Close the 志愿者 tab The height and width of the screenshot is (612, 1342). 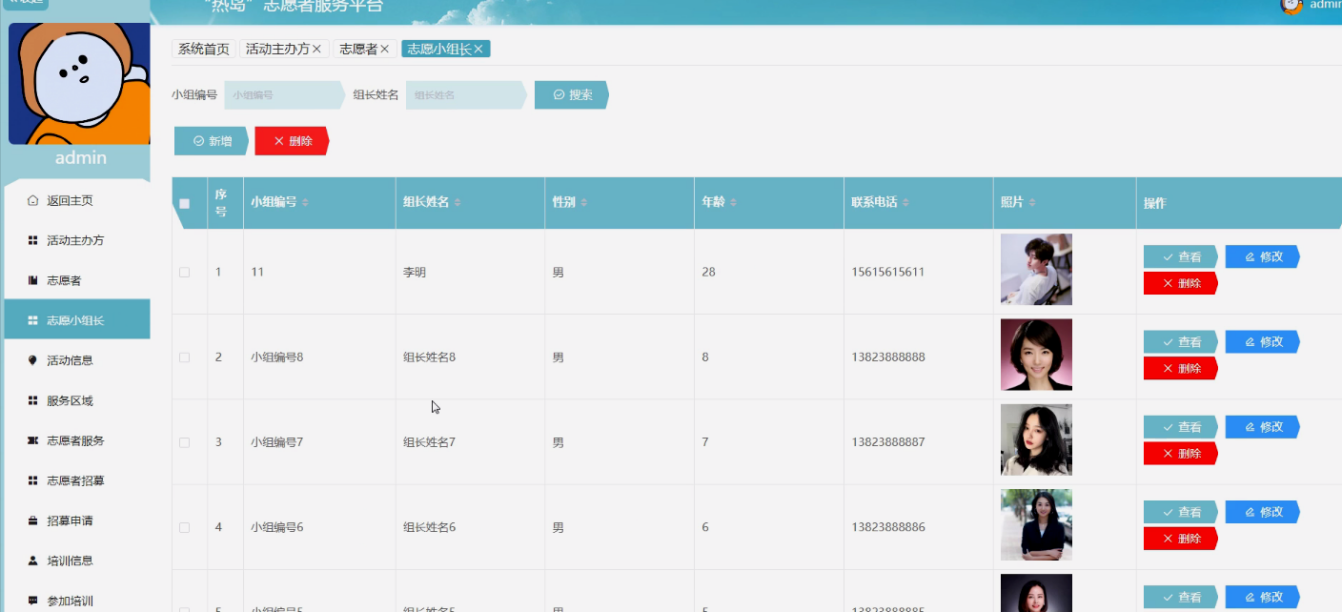click(x=385, y=48)
